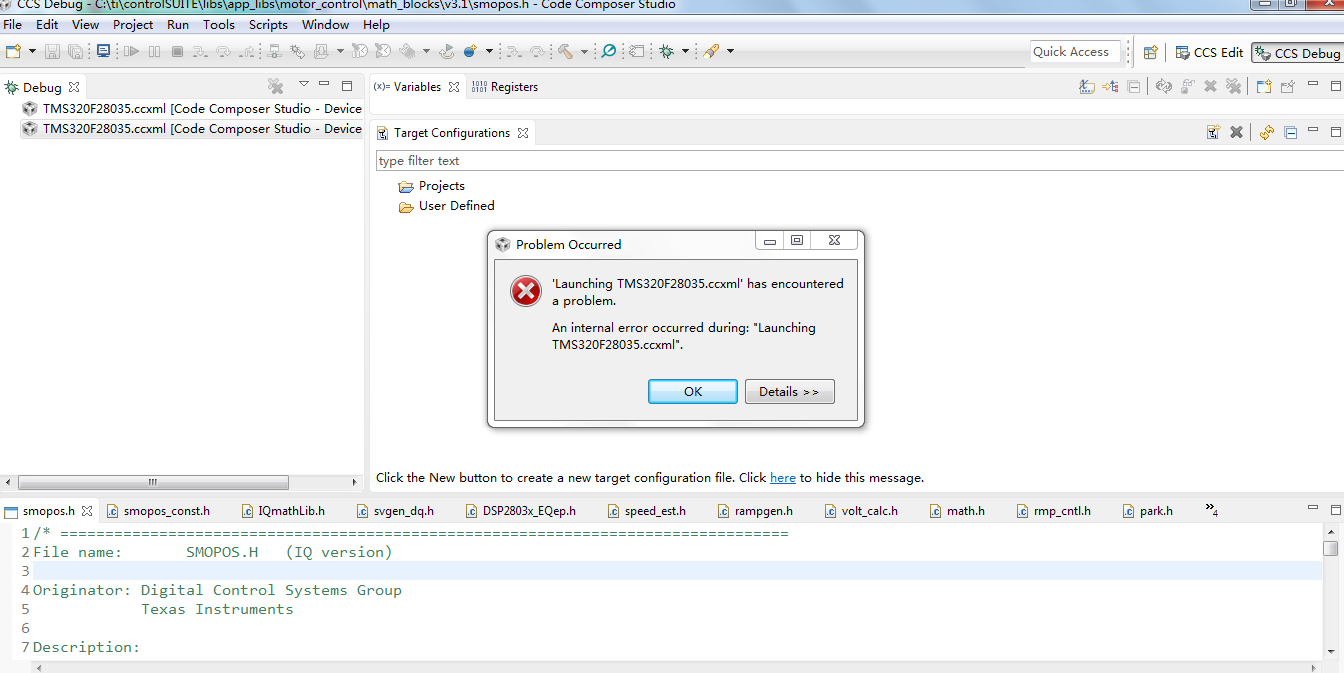This screenshot has height=673, width=1344.
Task: Click the green bug Debug launch icon
Action: pyautogui.click(x=667, y=51)
